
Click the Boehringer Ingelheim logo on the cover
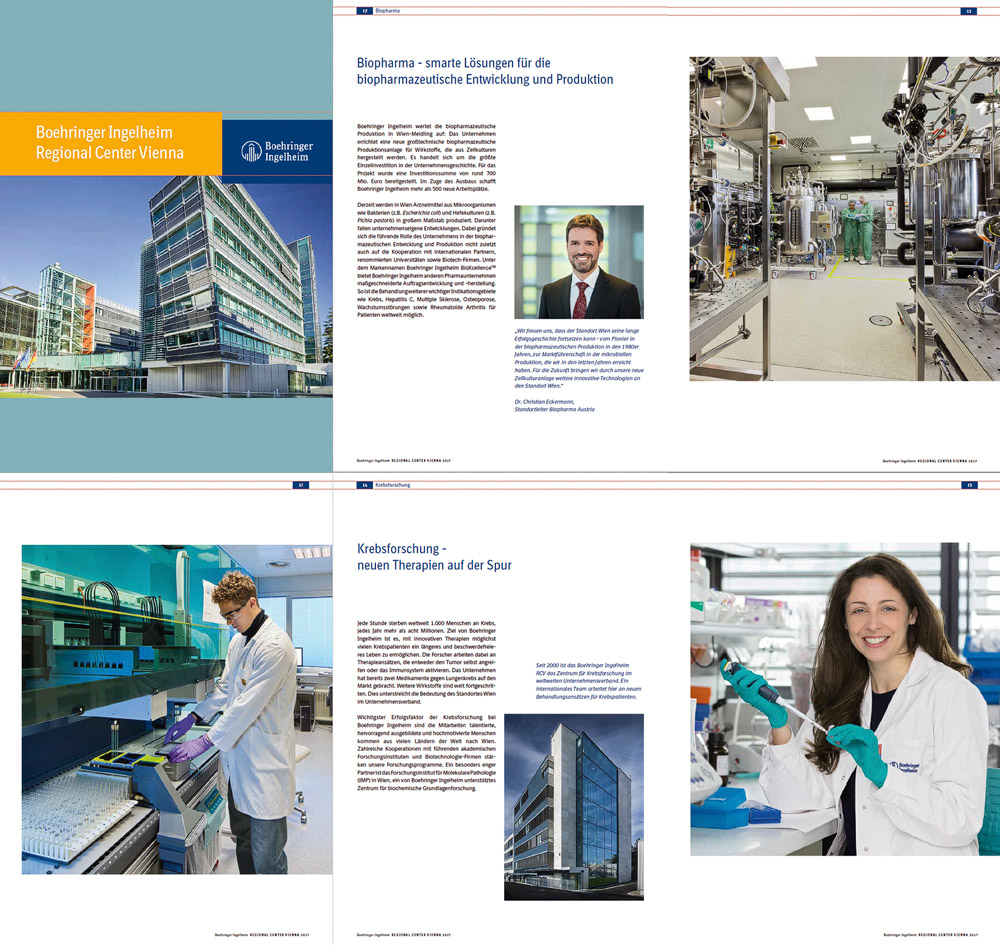click(277, 151)
